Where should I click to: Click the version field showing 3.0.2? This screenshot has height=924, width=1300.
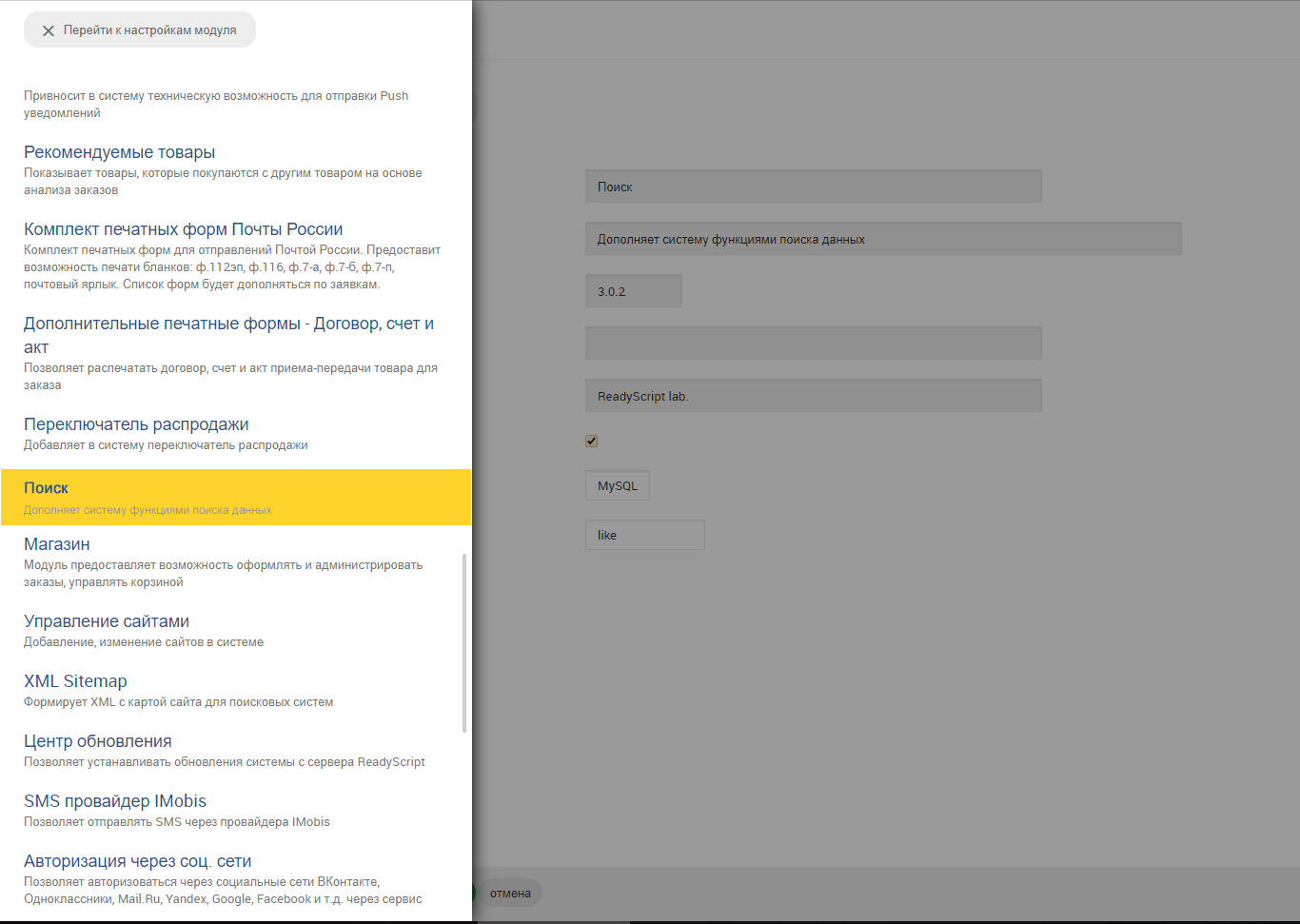(x=633, y=291)
